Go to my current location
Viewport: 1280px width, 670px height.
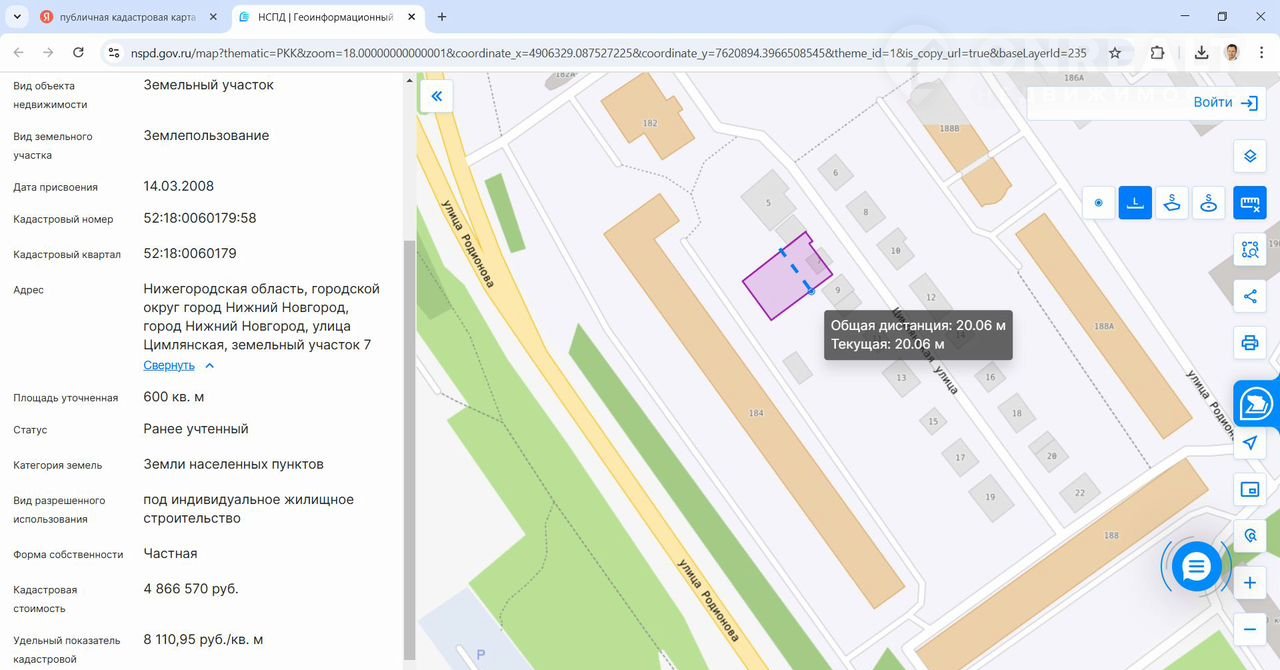pyautogui.click(x=1249, y=443)
